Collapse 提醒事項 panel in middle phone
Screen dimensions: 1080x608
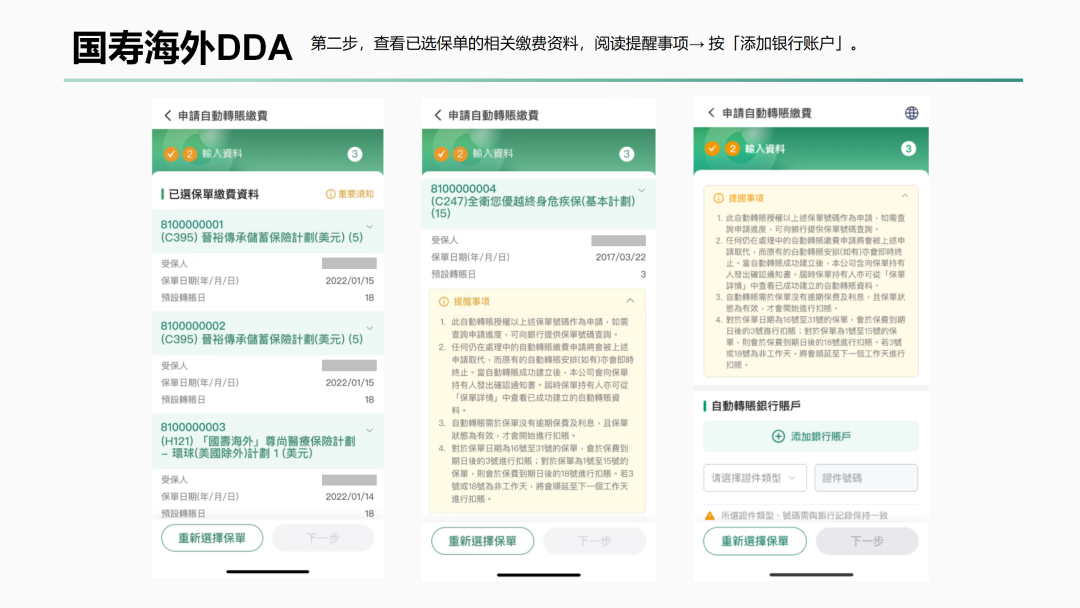[630, 301]
